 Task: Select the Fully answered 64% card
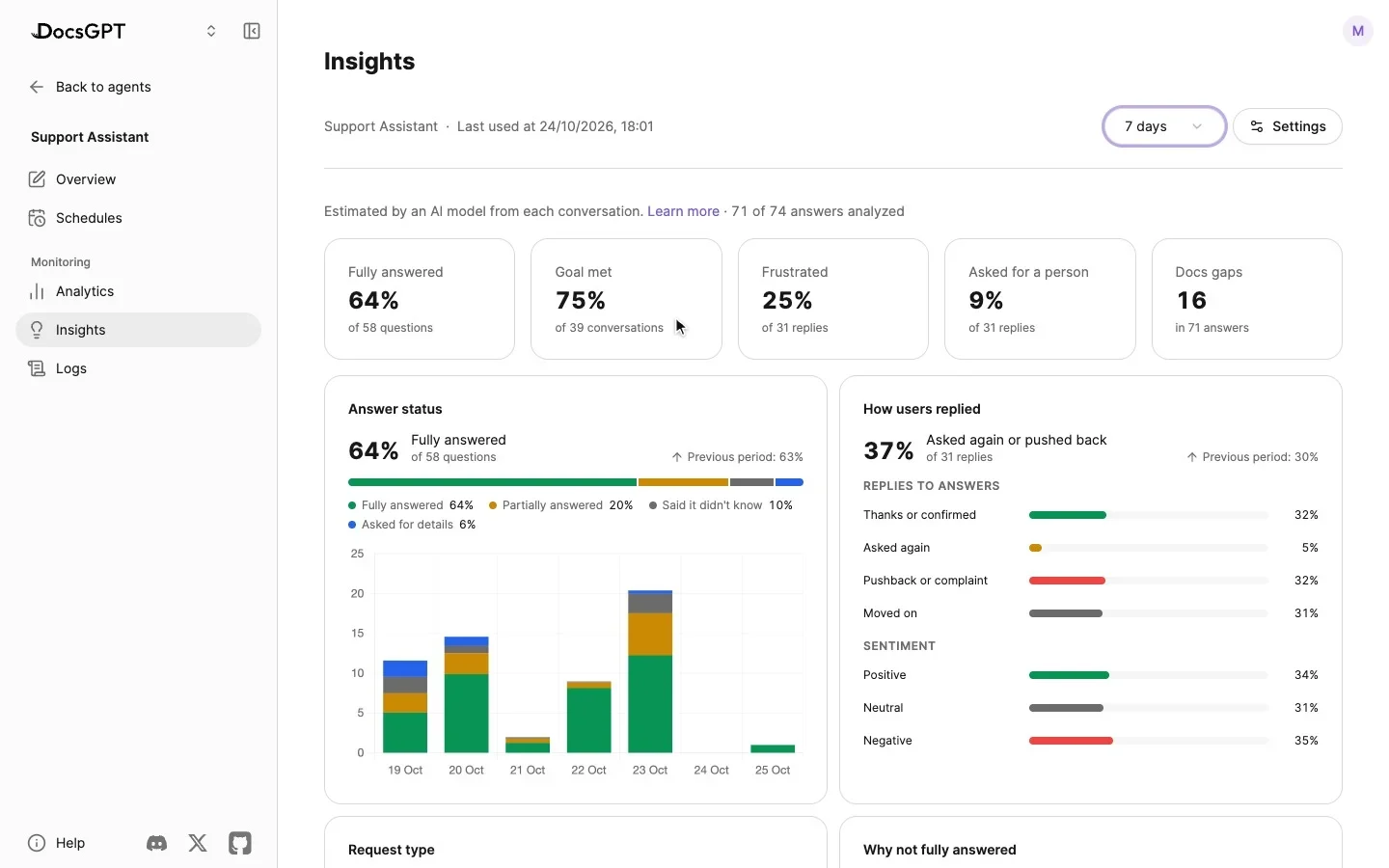tap(420, 299)
